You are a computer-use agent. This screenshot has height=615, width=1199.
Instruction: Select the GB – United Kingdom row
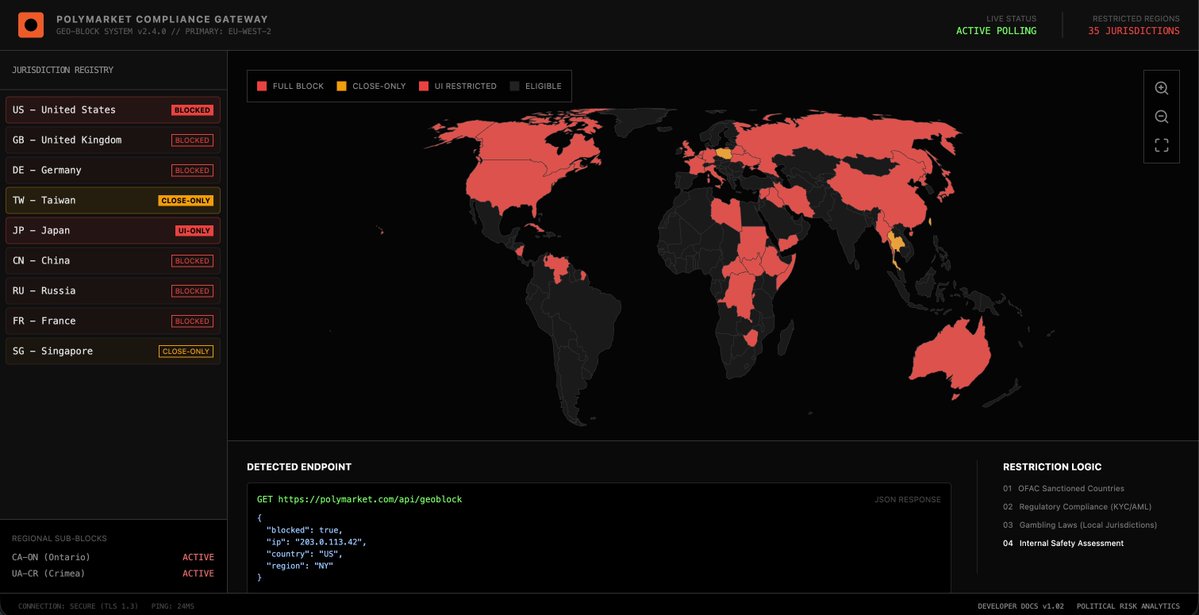(x=113, y=140)
